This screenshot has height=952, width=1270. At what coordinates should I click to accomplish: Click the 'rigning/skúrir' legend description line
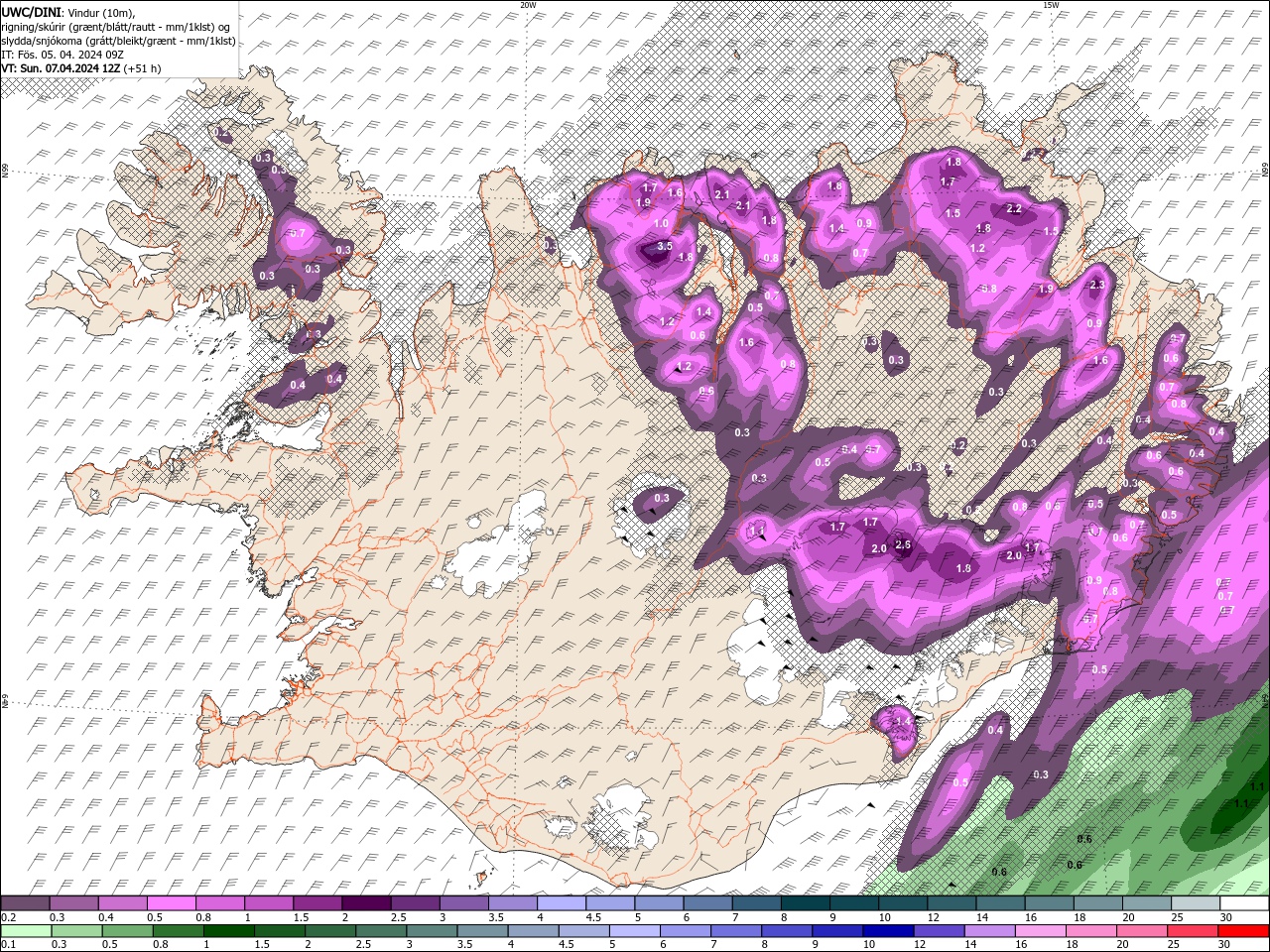coord(117,26)
